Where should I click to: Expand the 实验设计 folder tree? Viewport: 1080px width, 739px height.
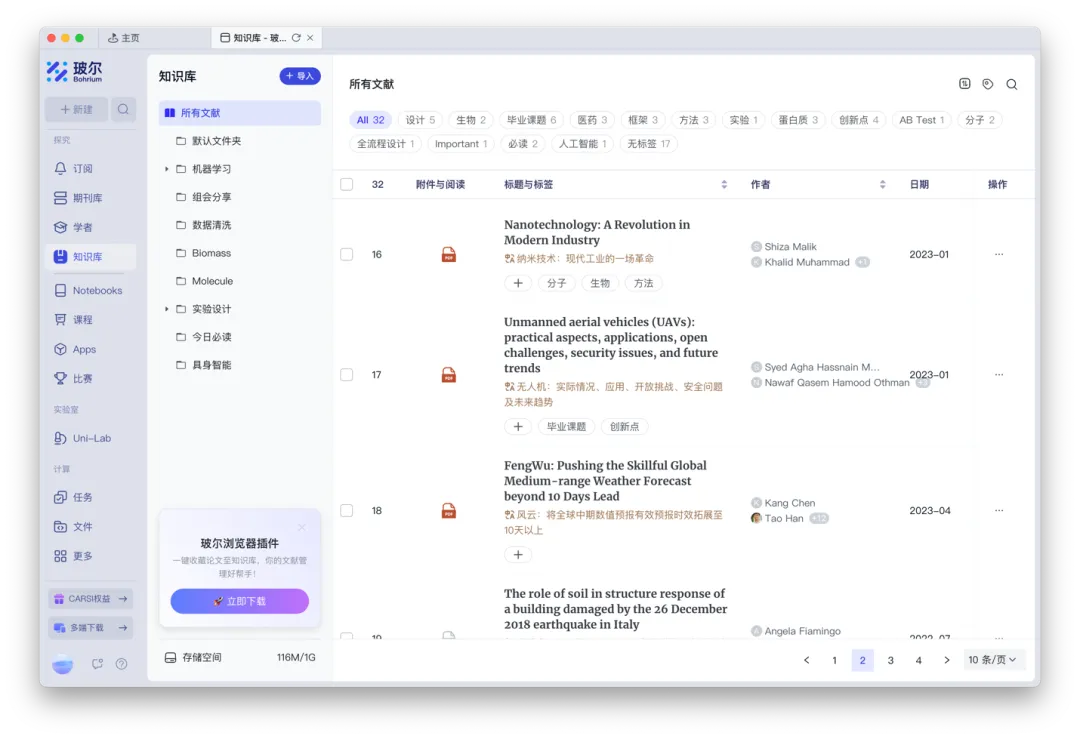[x=167, y=309]
